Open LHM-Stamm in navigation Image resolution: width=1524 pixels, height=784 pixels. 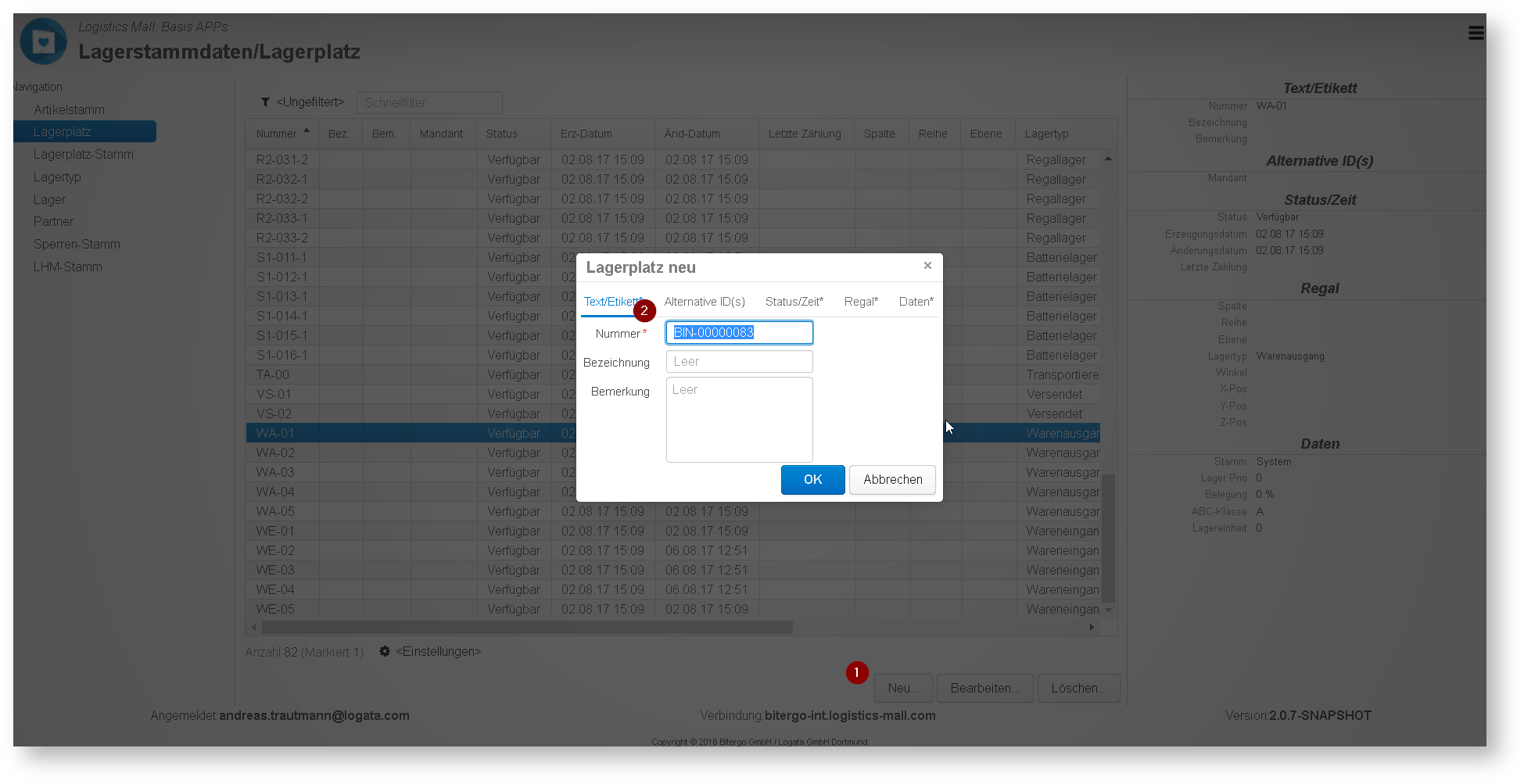[x=67, y=267]
